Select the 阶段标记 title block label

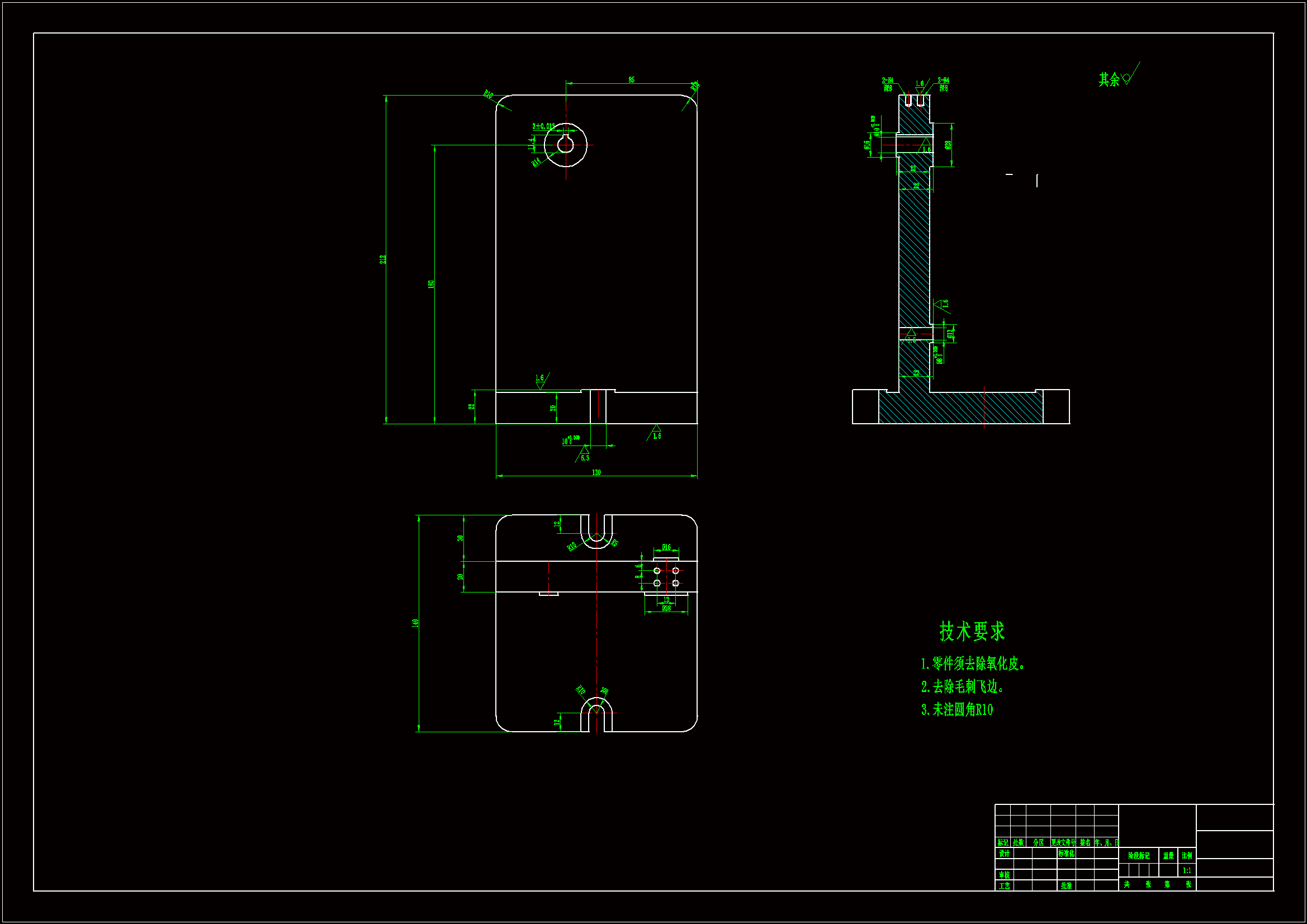pos(1139,856)
